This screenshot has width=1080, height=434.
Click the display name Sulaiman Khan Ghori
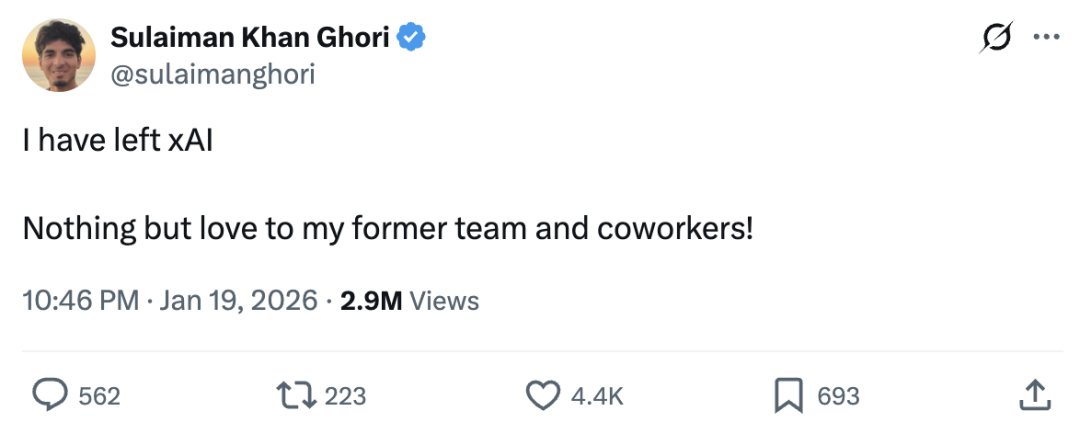coord(251,38)
